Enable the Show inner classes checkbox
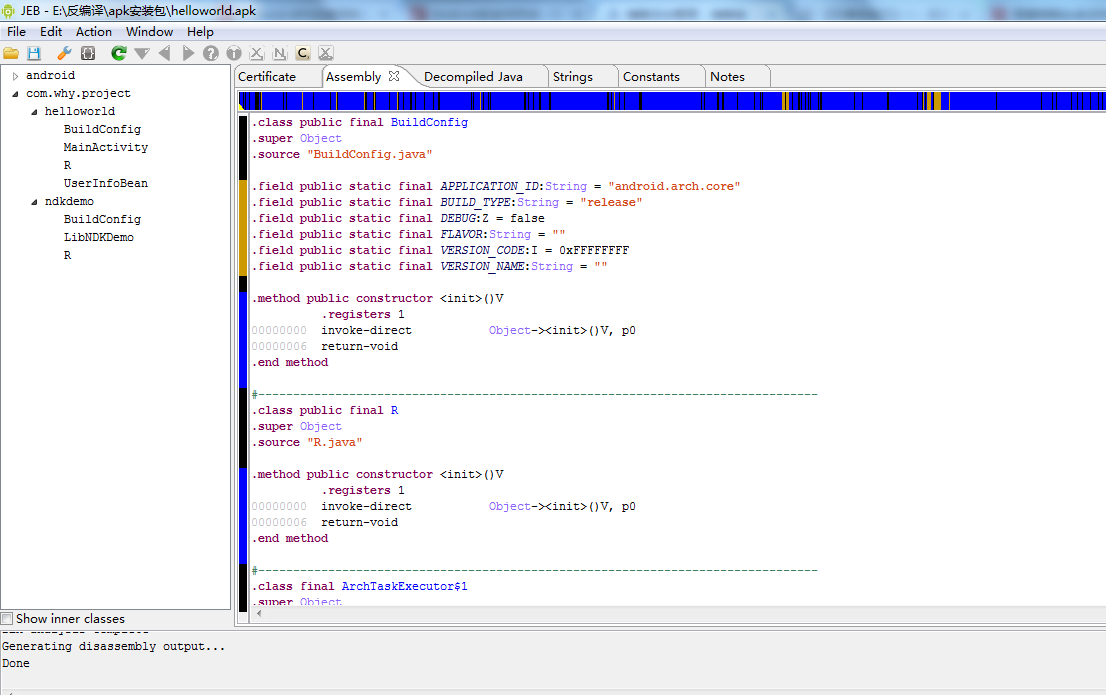This screenshot has width=1106, height=695. (x=7, y=619)
